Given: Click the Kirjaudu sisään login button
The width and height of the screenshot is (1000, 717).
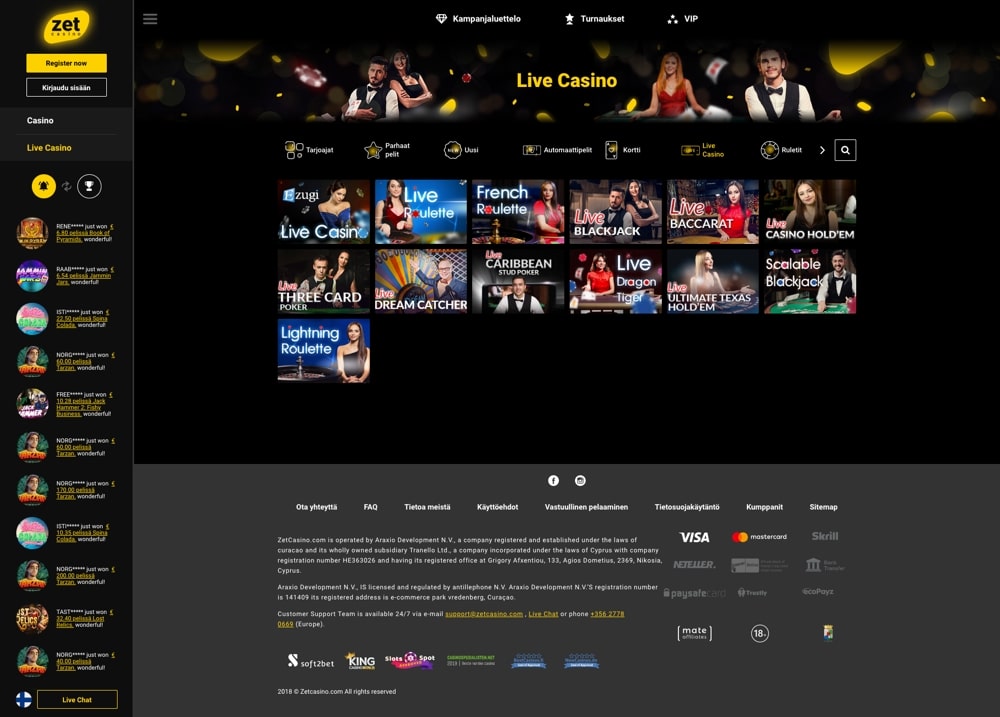Looking at the screenshot, I should pyautogui.click(x=66, y=87).
